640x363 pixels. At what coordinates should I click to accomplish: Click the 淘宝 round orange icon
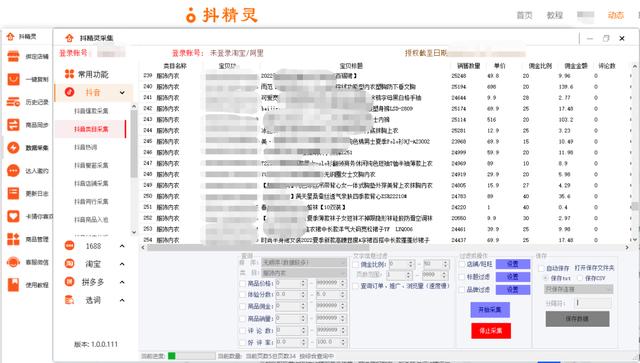pyautogui.click(x=69, y=264)
